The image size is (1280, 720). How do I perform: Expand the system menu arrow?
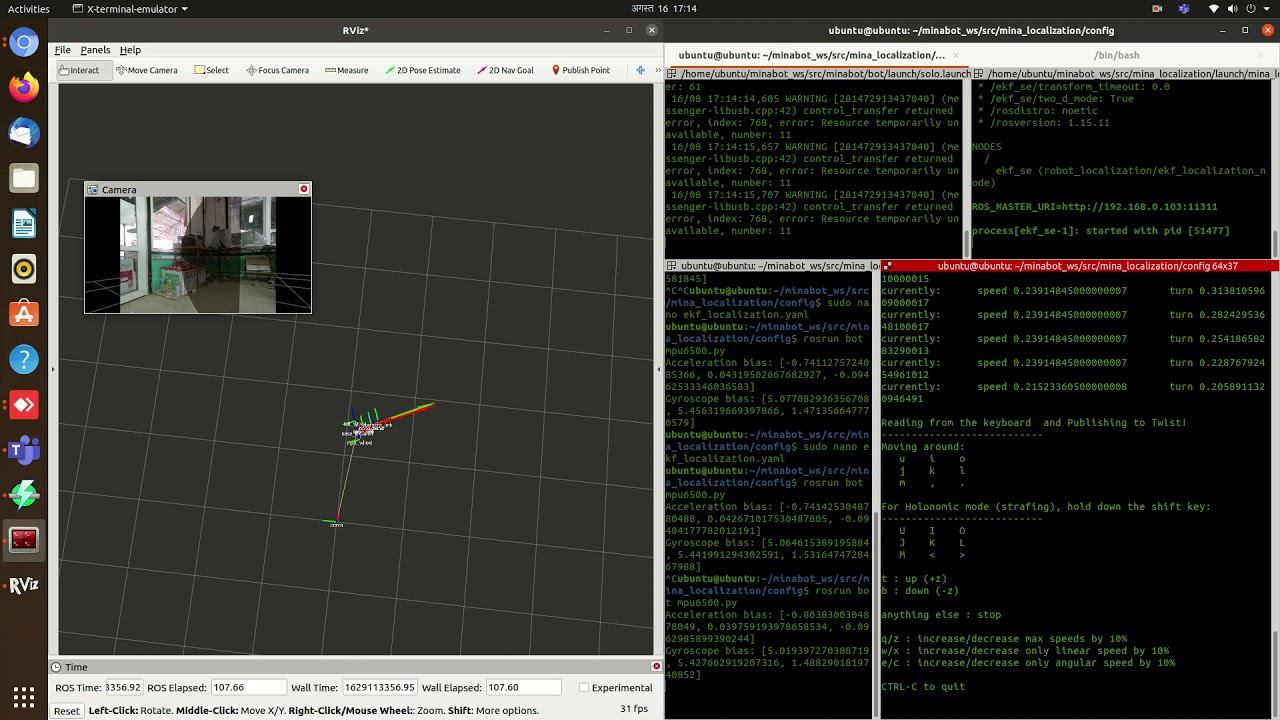(1268, 8)
